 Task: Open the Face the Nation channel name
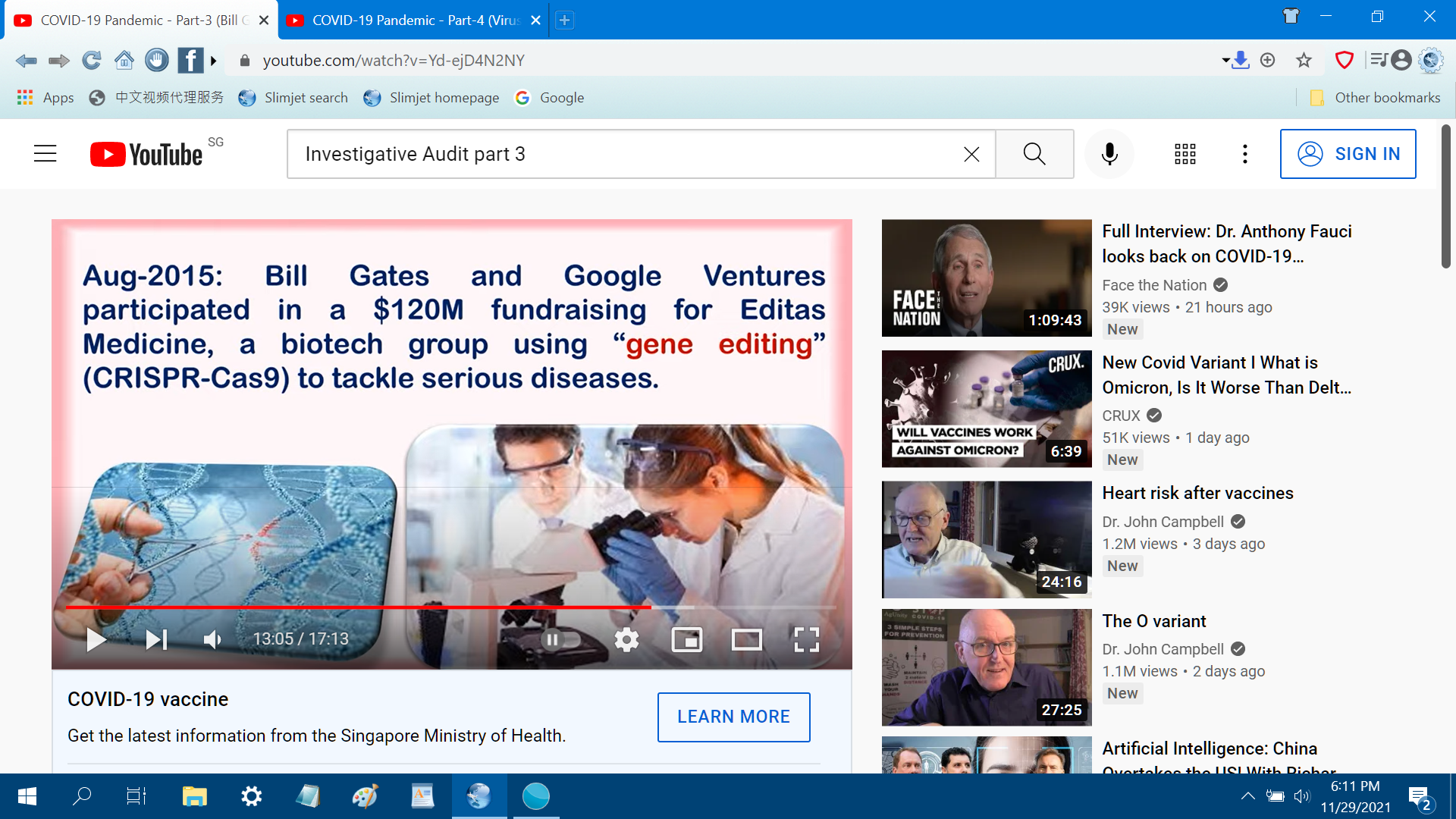(x=1154, y=285)
